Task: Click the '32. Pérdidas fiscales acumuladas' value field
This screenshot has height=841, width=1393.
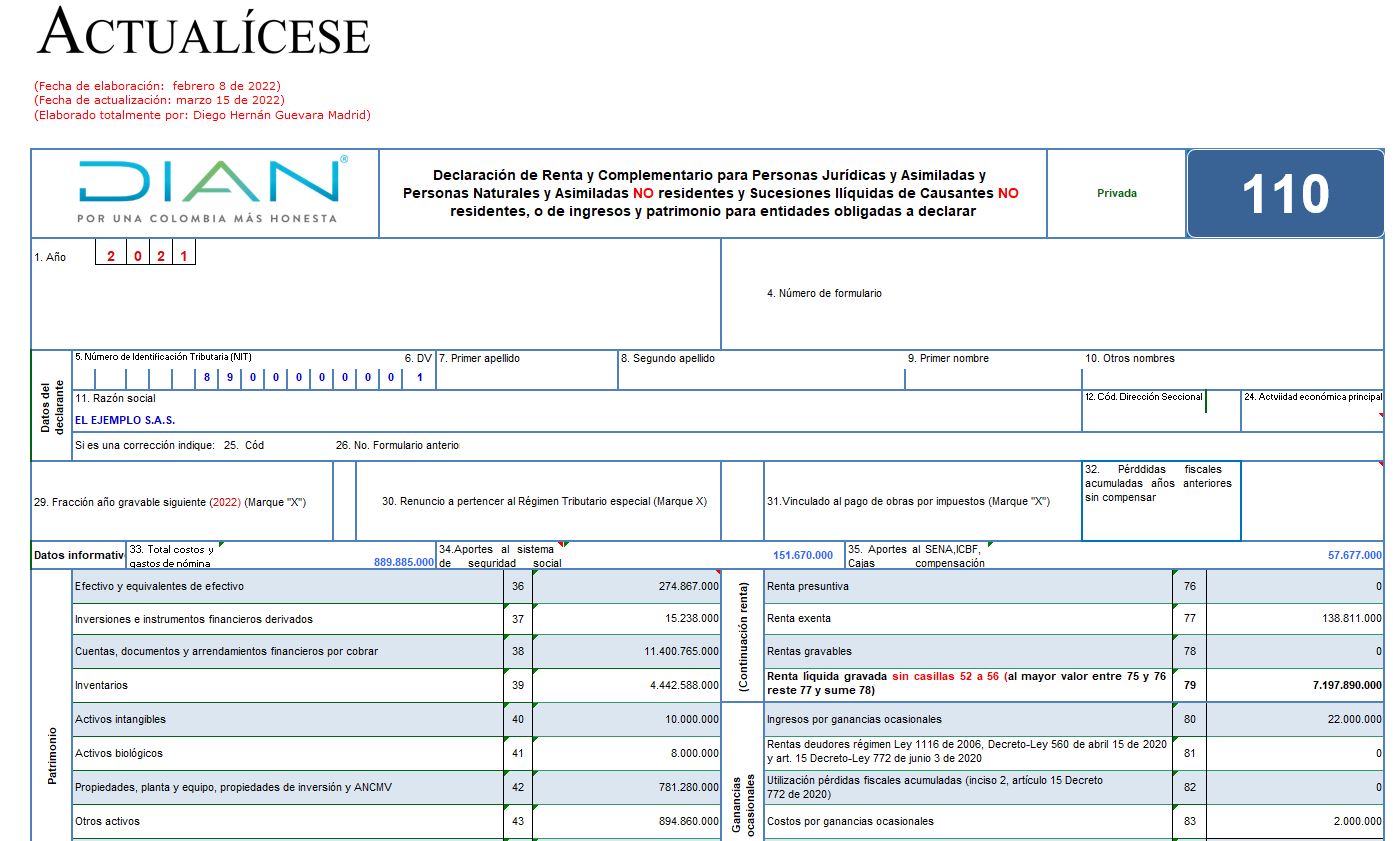Action: pos(1313,501)
